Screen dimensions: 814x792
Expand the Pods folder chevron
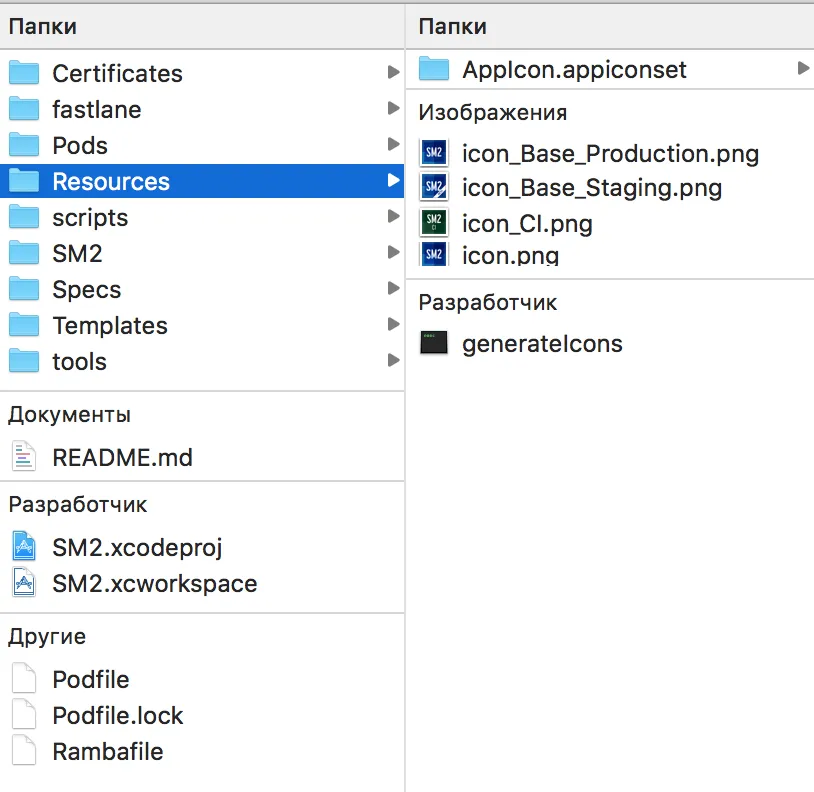point(393,145)
